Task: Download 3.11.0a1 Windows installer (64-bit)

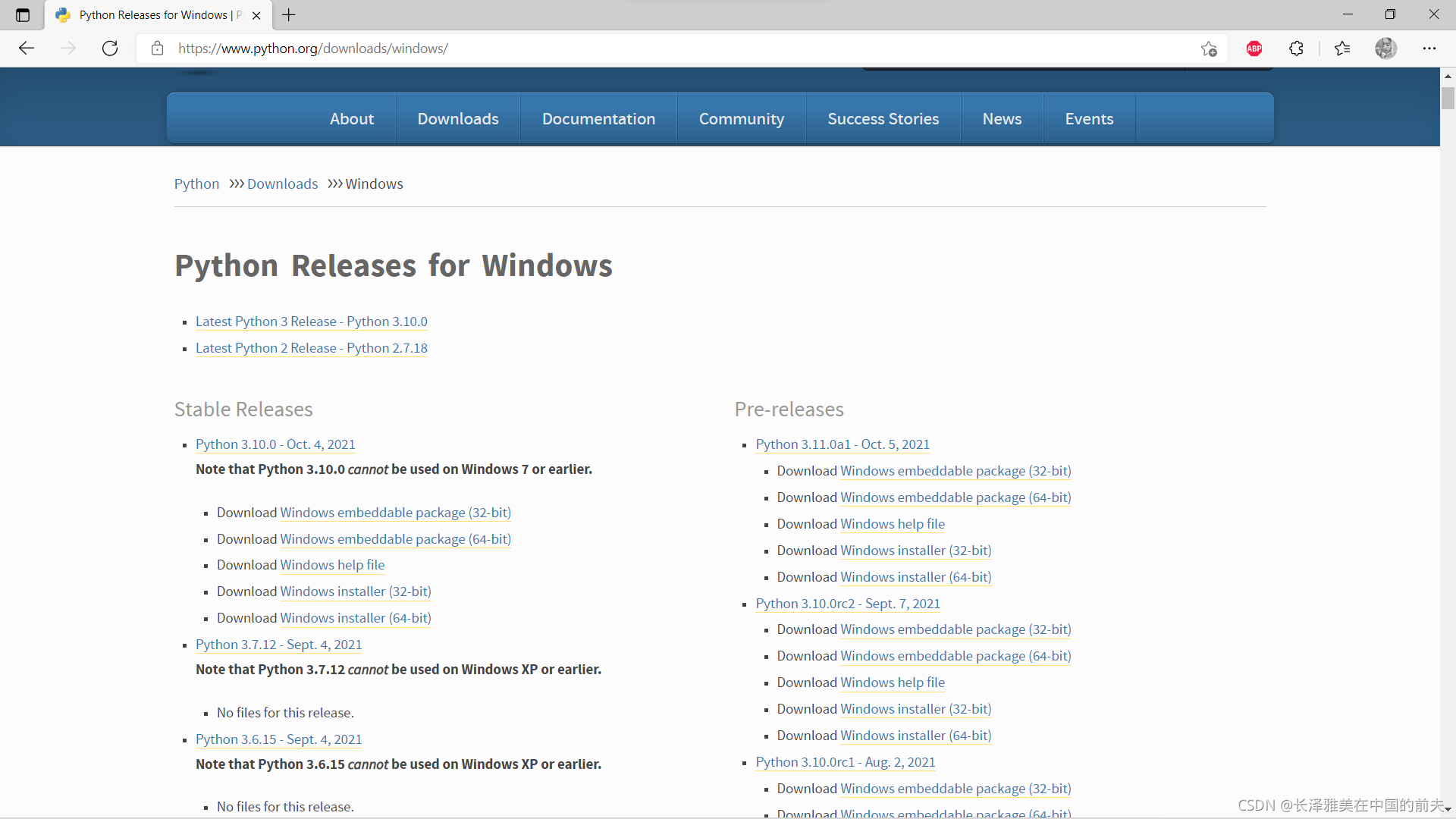Action: click(x=916, y=577)
